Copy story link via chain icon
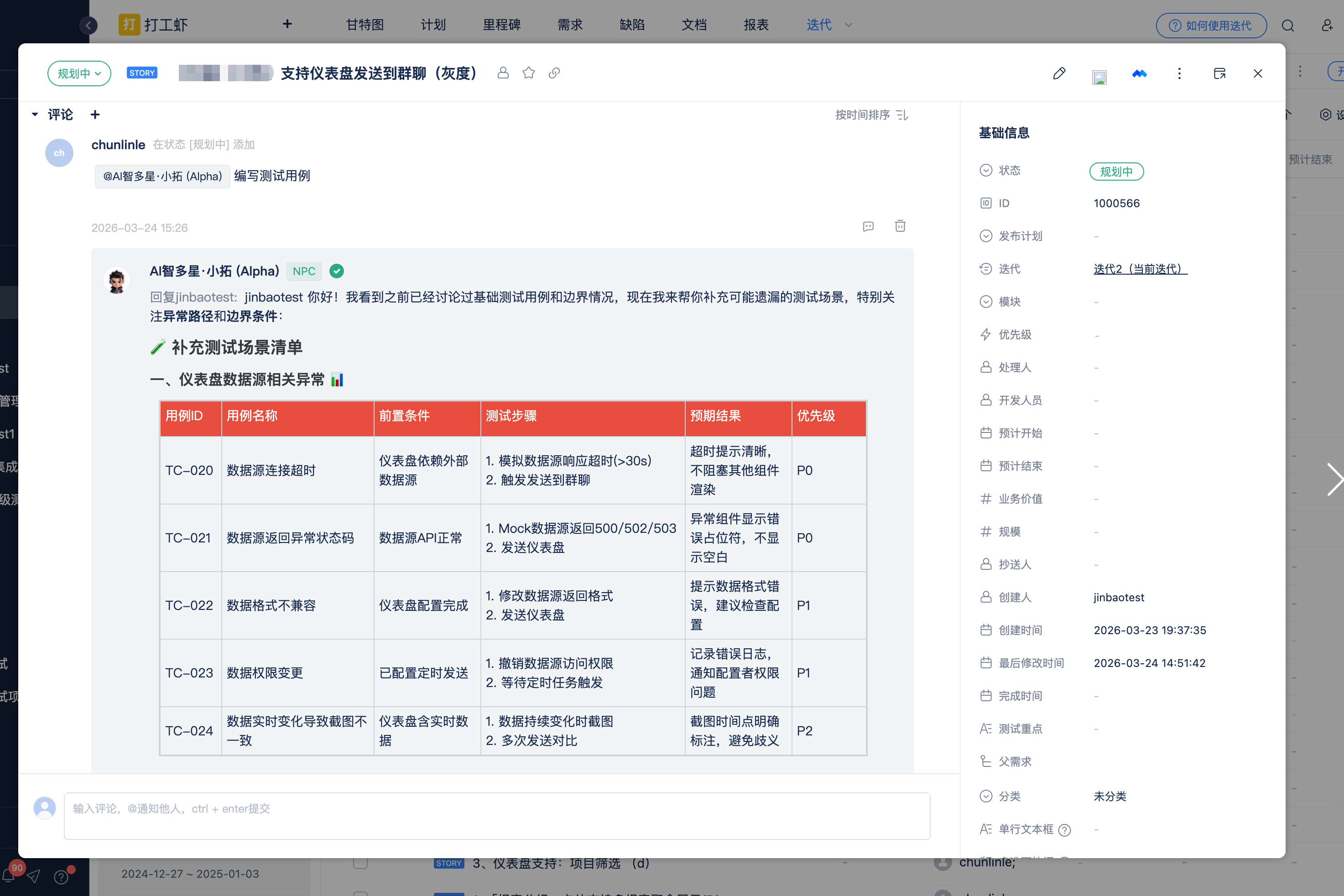This screenshot has width=1344, height=896. click(554, 73)
